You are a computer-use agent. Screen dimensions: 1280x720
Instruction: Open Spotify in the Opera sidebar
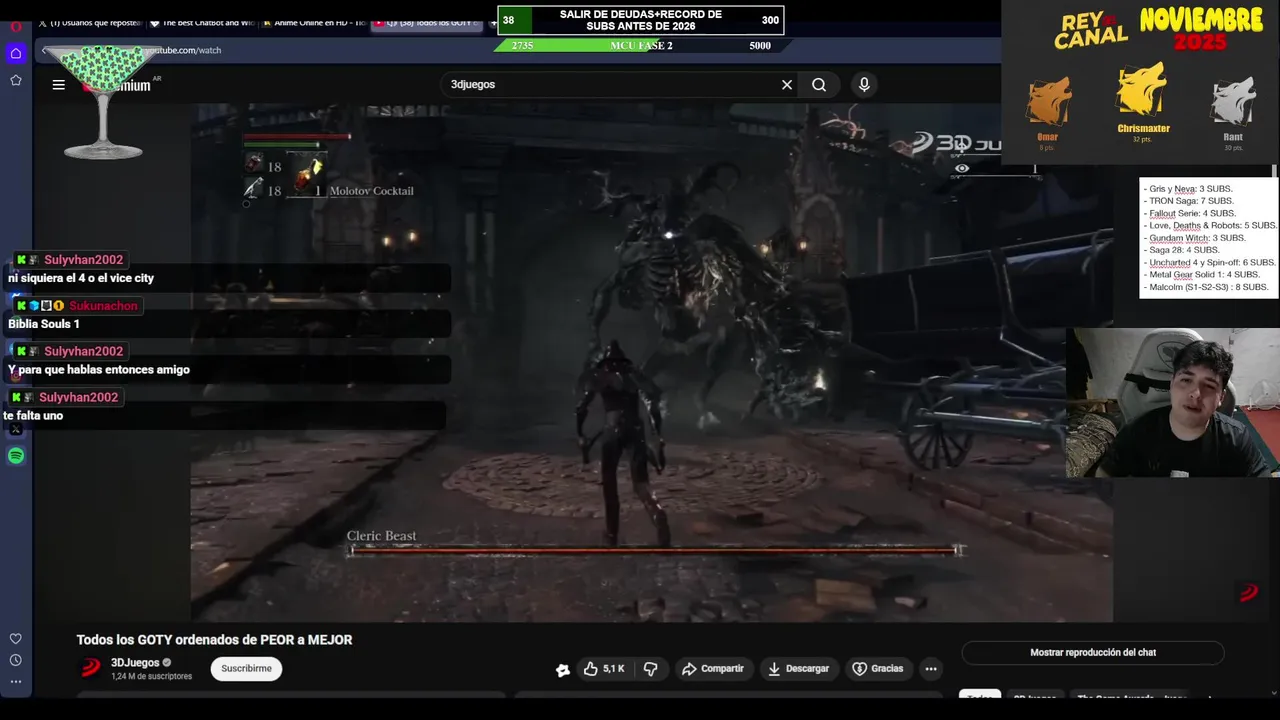tap(16, 456)
